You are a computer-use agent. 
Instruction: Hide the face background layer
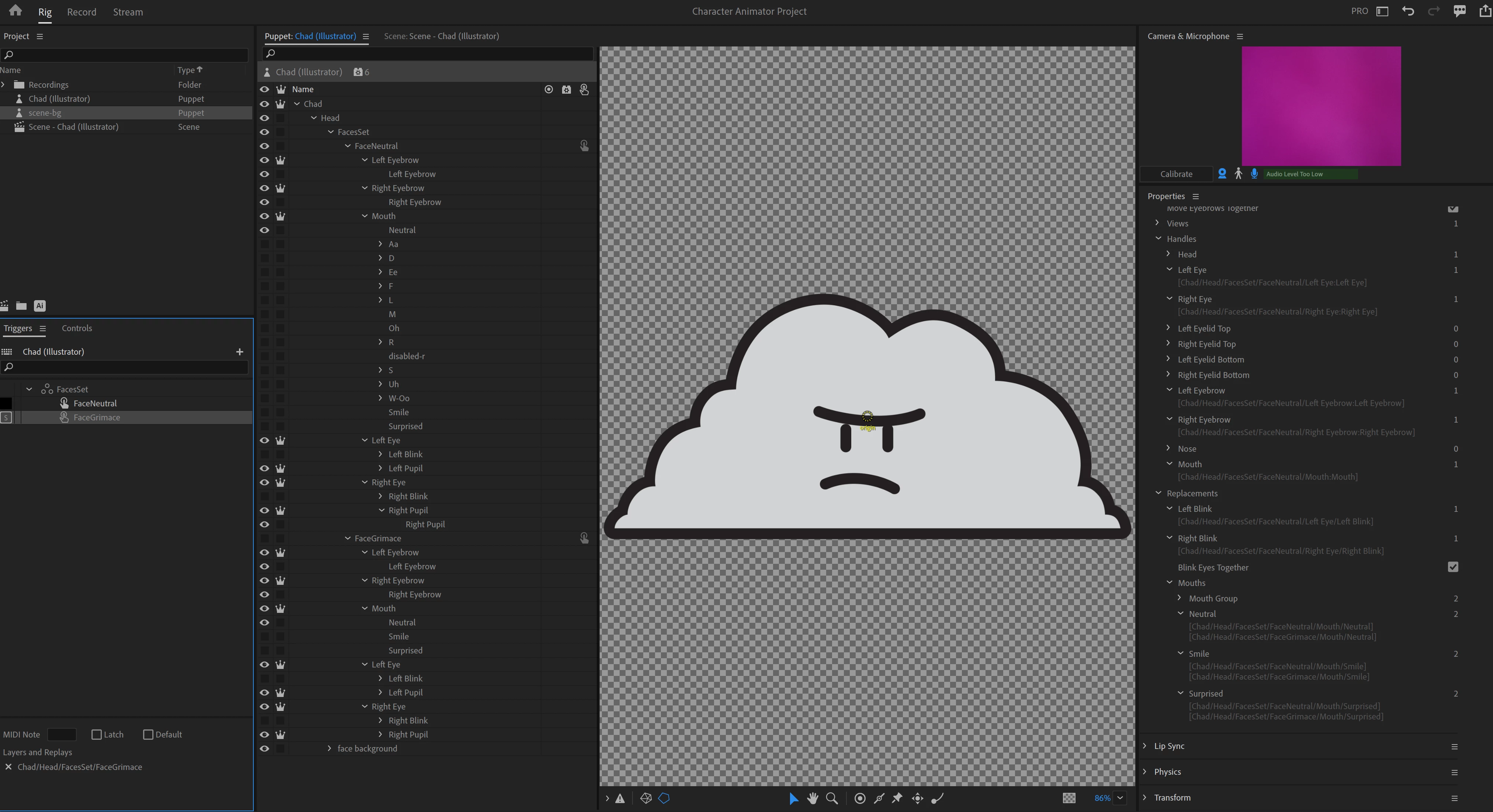coord(264,748)
